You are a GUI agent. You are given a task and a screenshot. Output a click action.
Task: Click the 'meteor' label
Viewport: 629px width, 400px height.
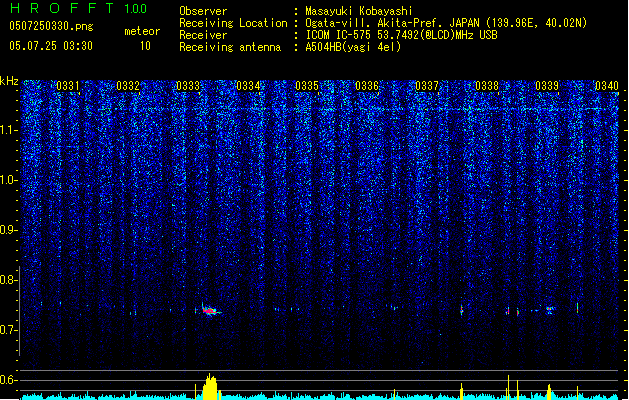point(142,31)
